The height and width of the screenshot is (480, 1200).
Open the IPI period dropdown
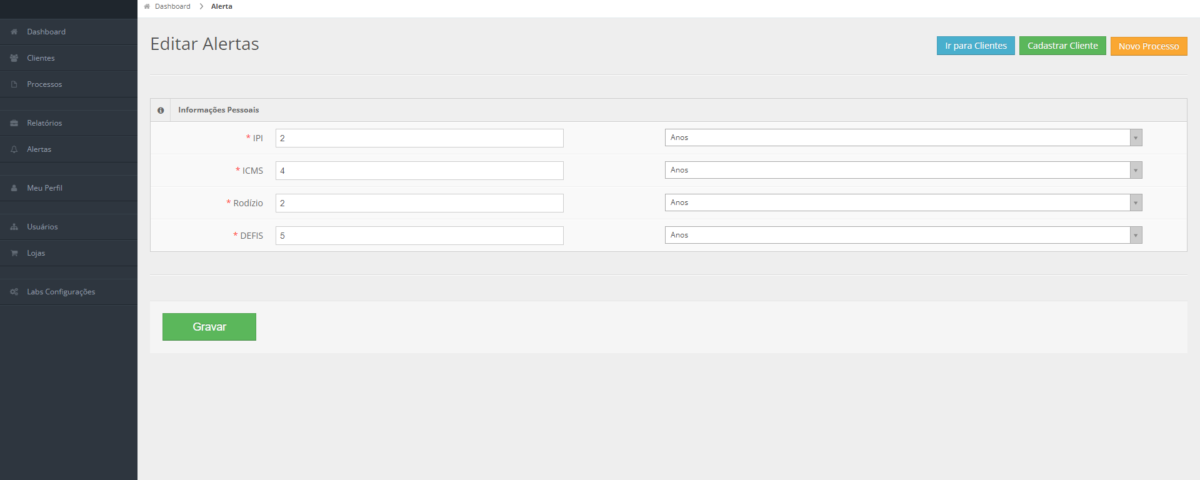click(x=904, y=137)
